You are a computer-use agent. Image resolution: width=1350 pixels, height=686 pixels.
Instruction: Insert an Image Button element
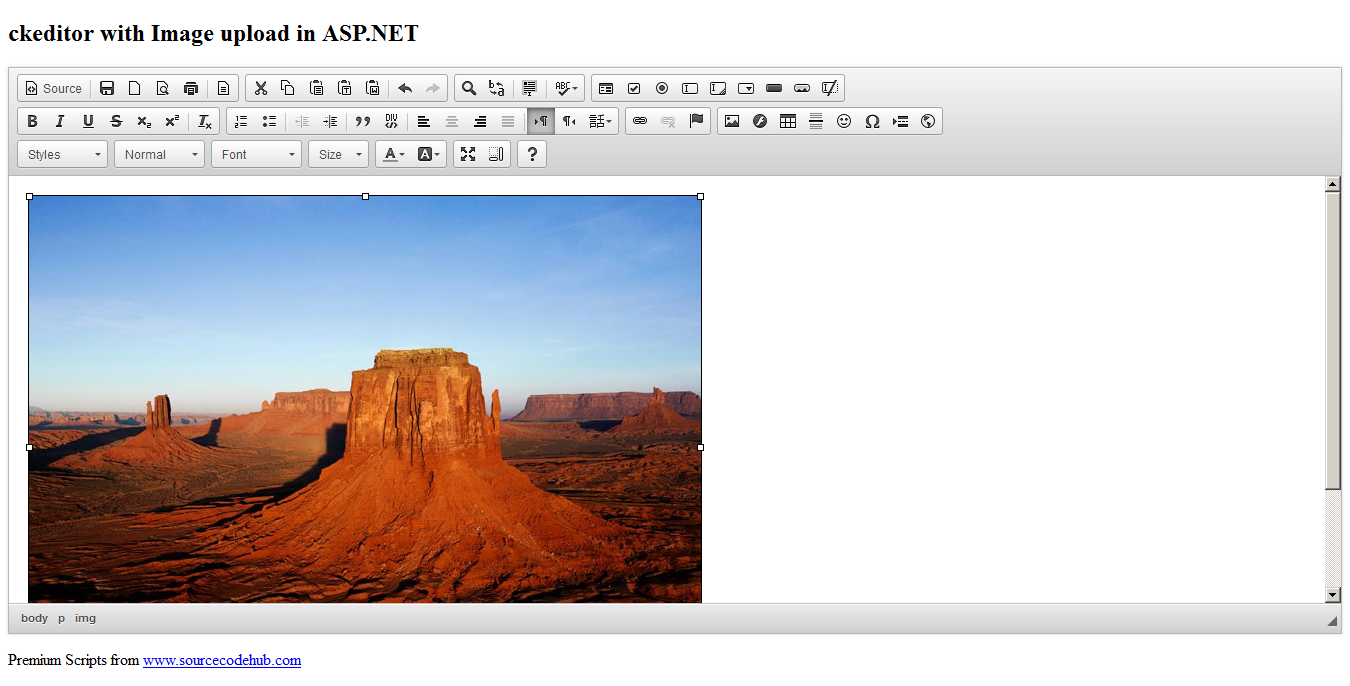click(802, 88)
